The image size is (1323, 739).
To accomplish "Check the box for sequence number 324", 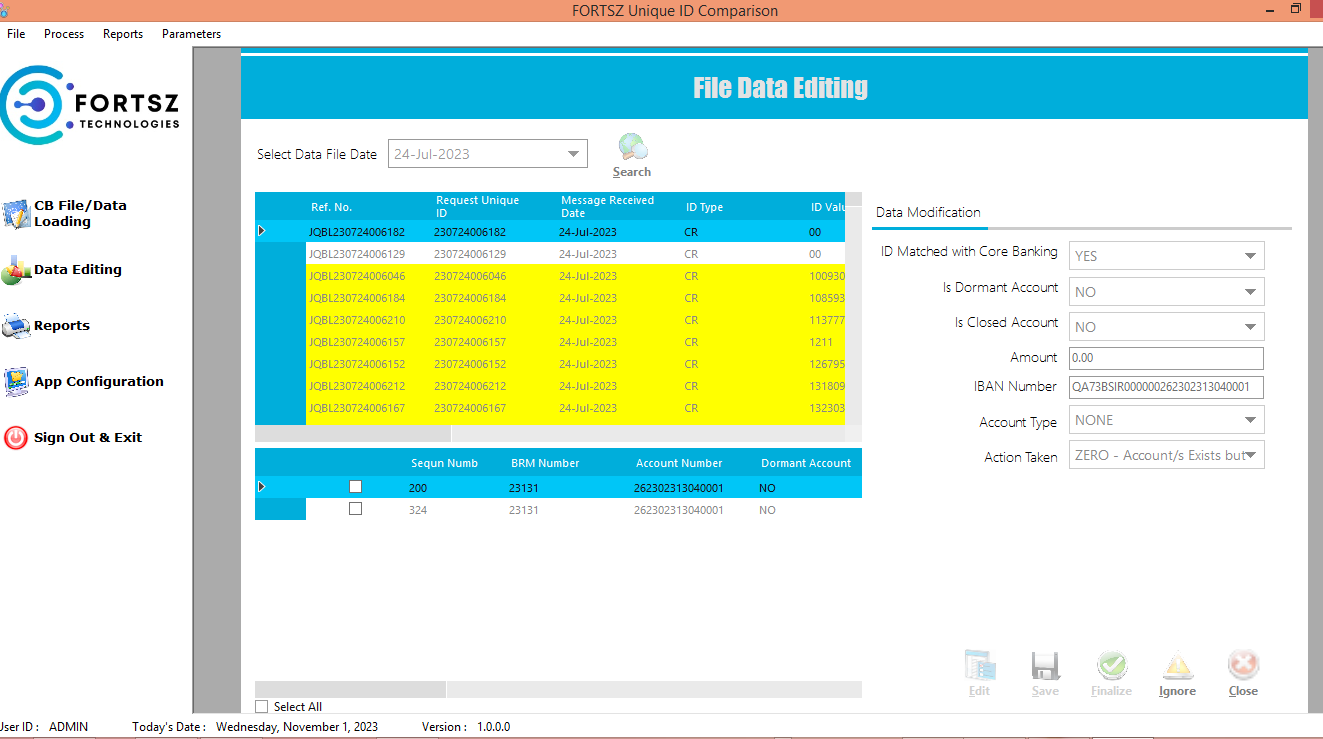I will [x=355, y=509].
